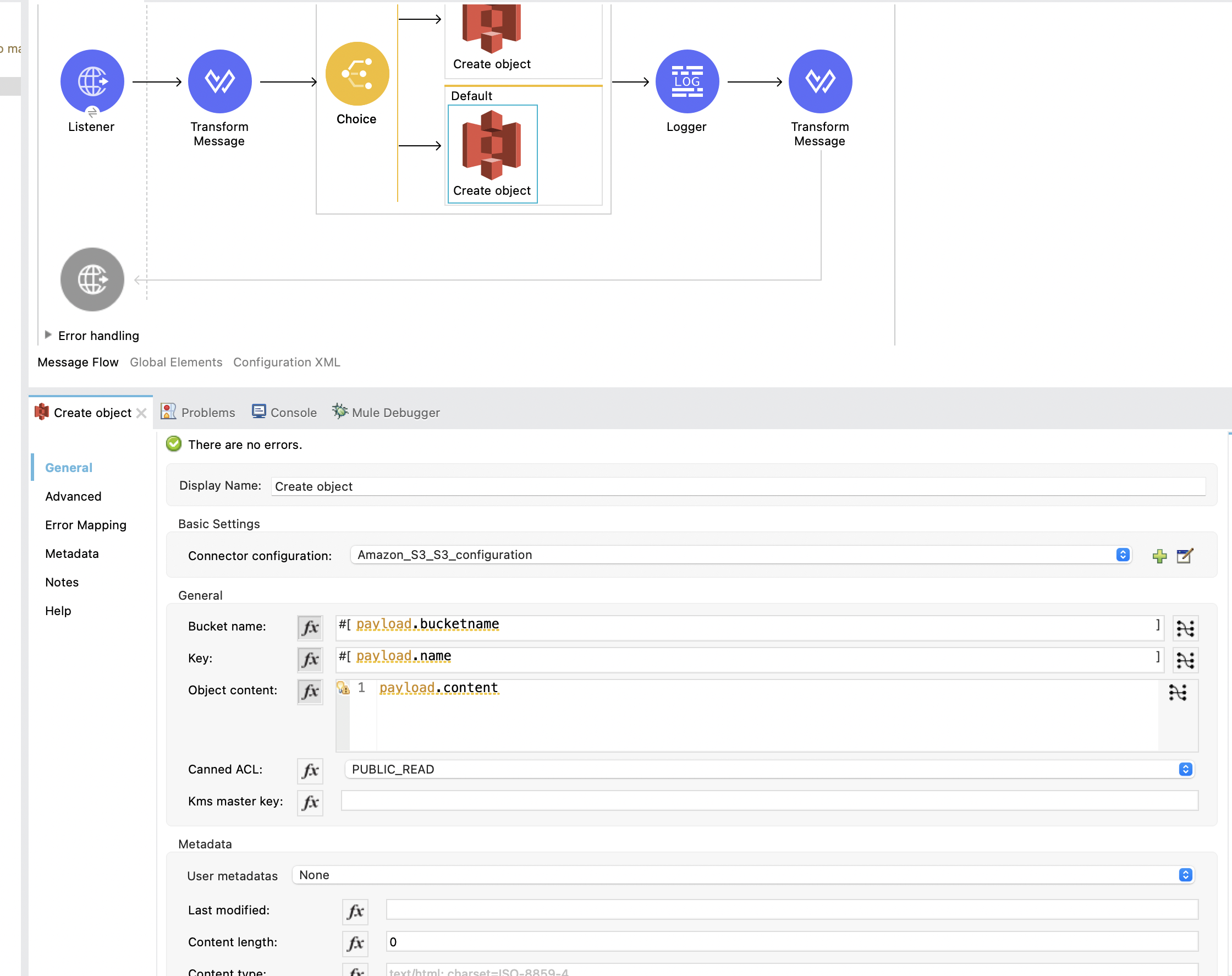
Task: Toggle fx expression mode for Bucket name
Action: pos(310,627)
